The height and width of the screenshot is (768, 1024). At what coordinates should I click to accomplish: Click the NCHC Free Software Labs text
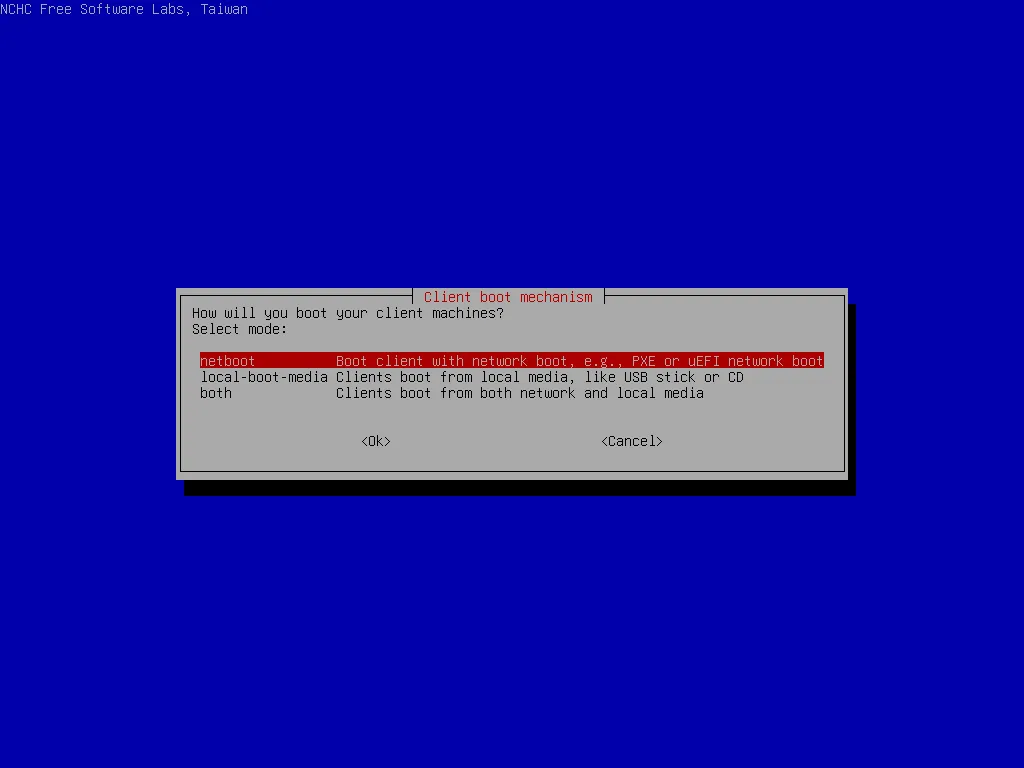pyautogui.click(x=124, y=9)
